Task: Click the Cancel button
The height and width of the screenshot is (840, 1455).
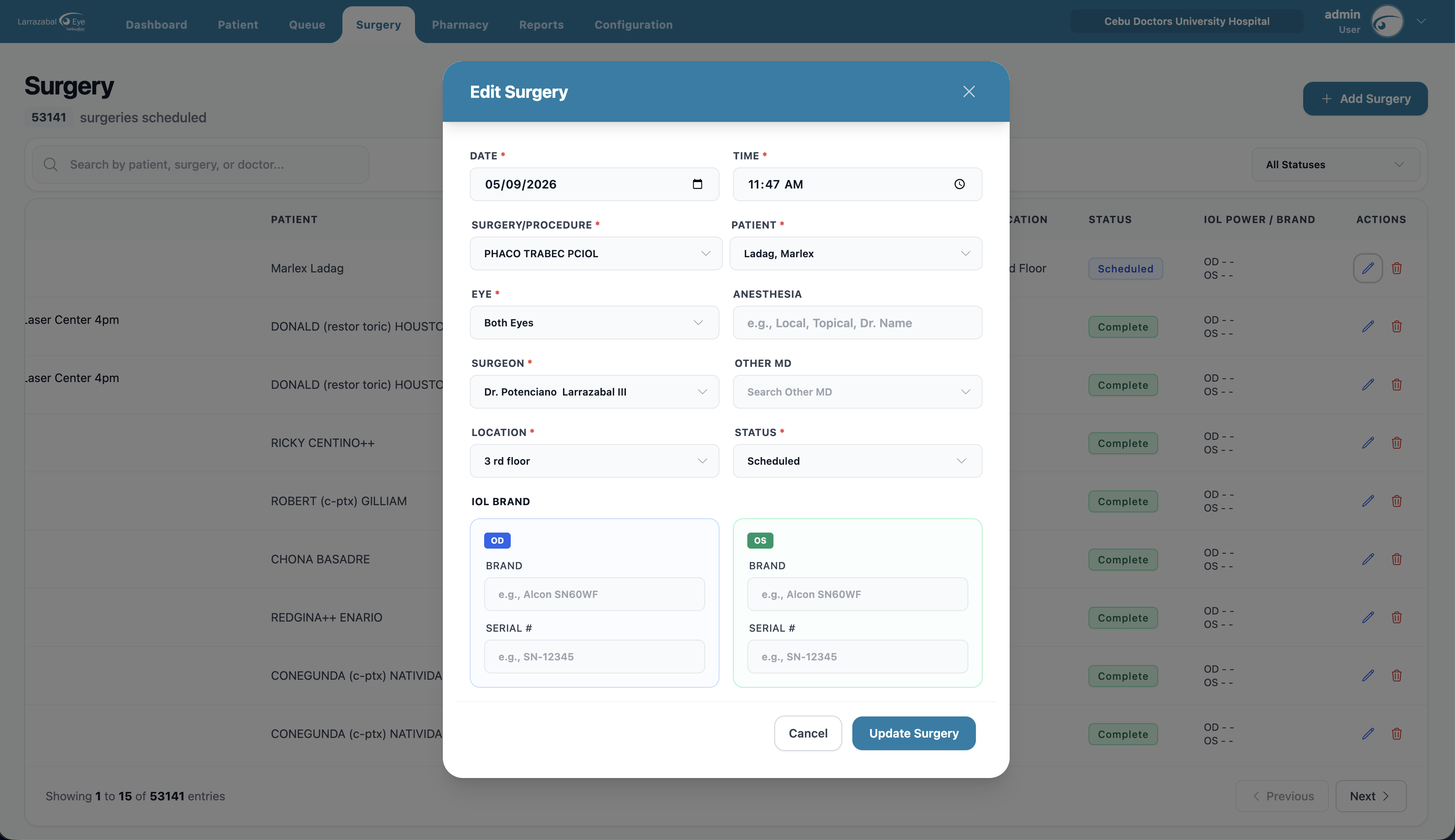Action: tap(808, 733)
